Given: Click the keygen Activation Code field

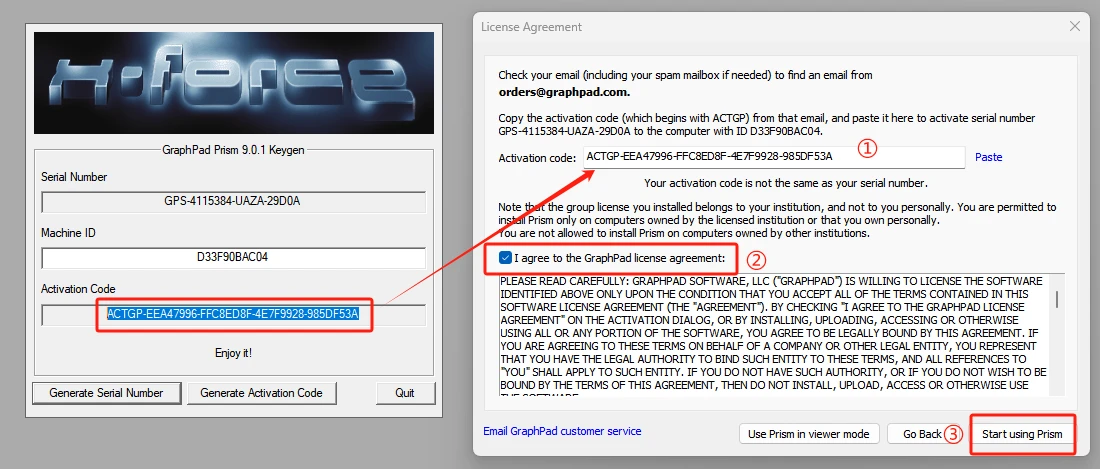Looking at the screenshot, I should point(234,314).
